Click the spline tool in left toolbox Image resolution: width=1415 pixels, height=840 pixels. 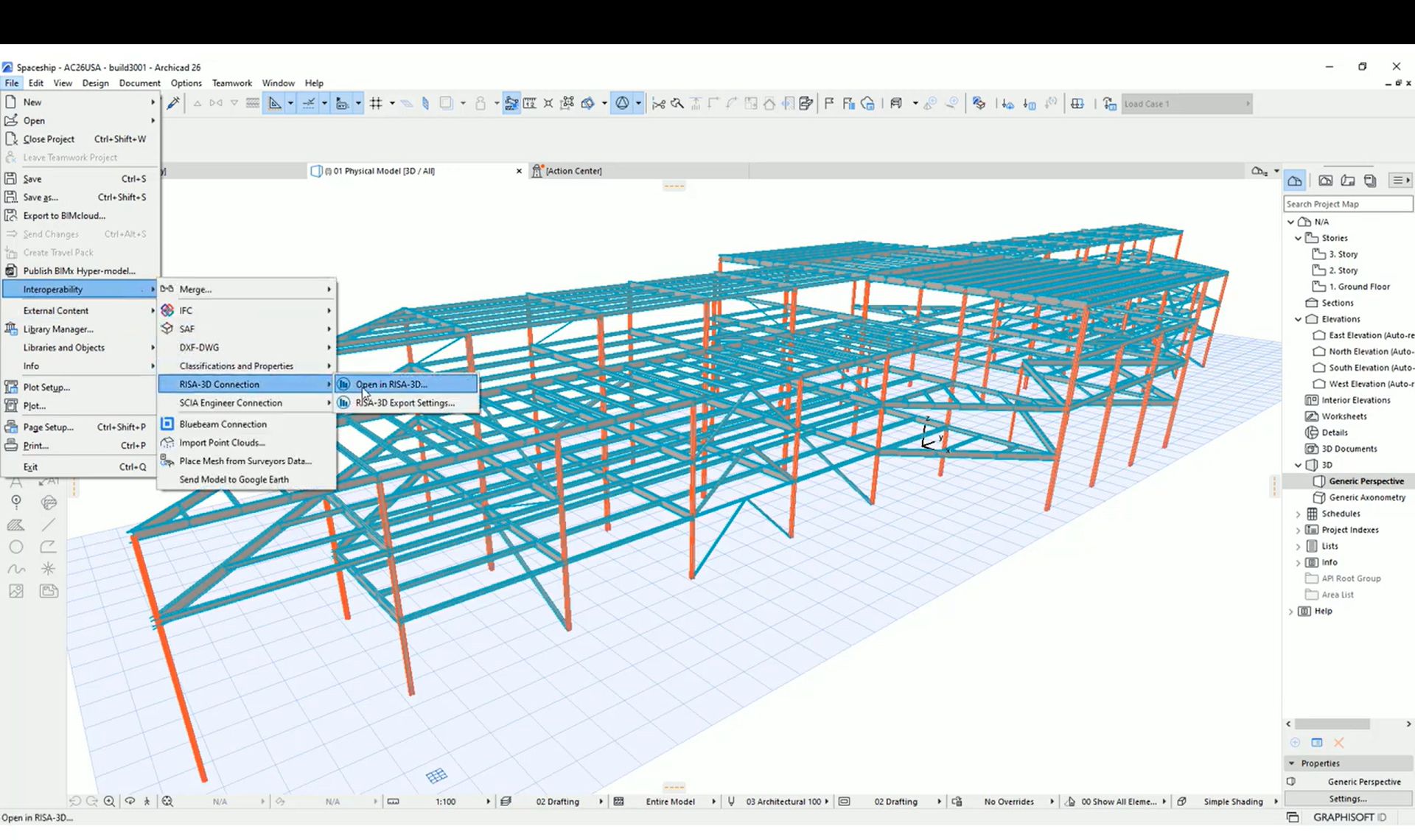[x=16, y=569]
